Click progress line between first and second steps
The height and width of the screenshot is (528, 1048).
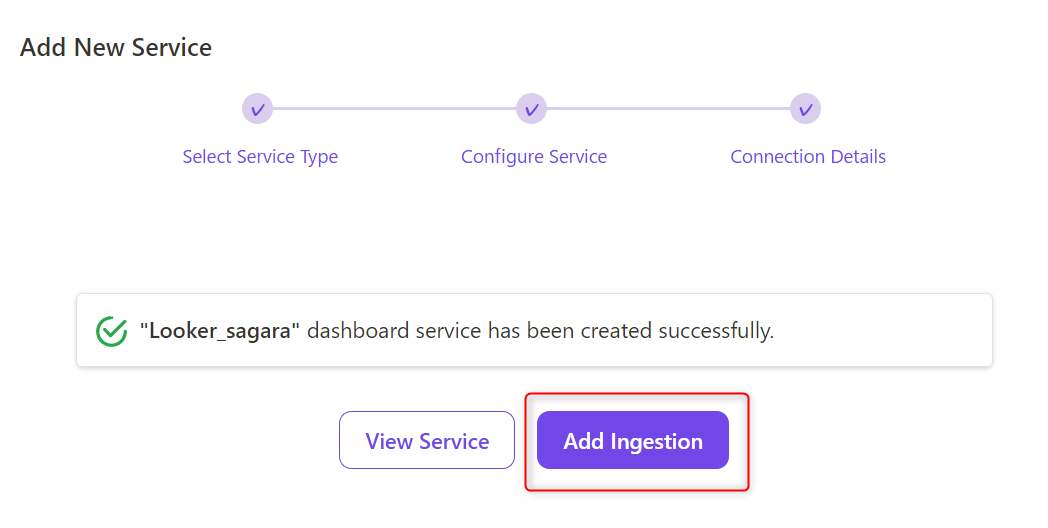(x=394, y=109)
